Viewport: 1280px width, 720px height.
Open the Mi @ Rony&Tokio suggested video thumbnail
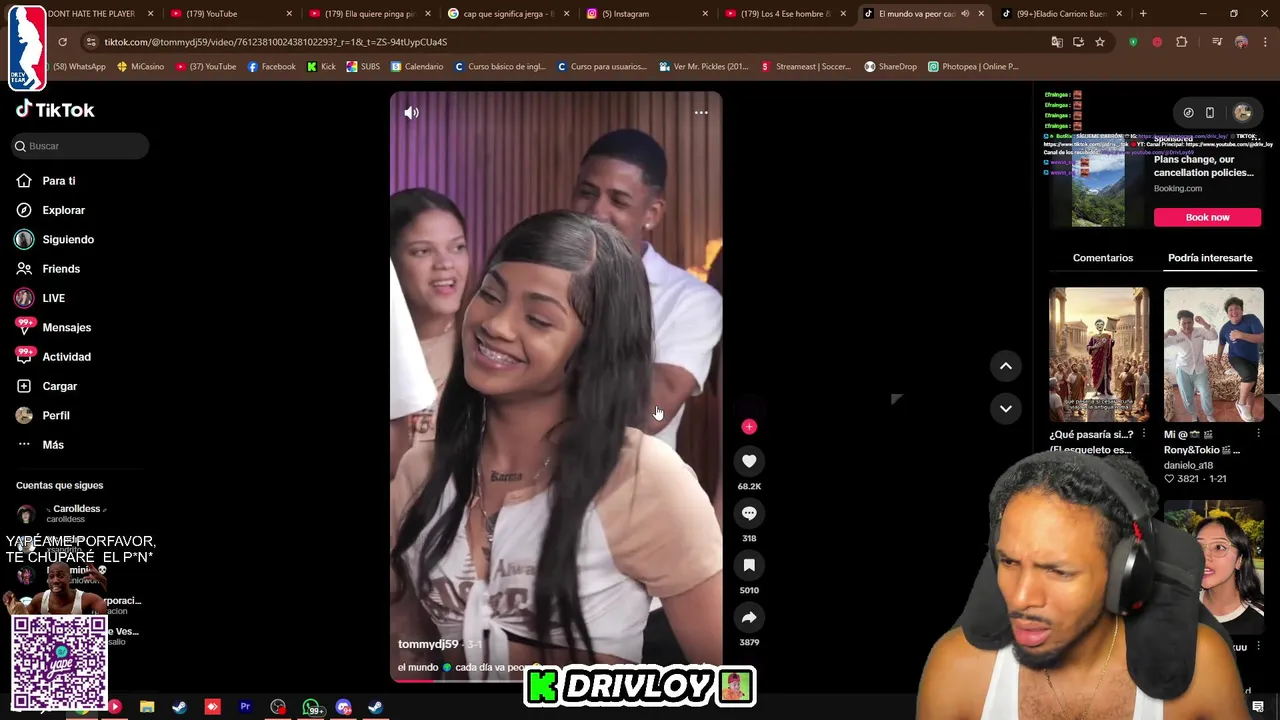1214,355
